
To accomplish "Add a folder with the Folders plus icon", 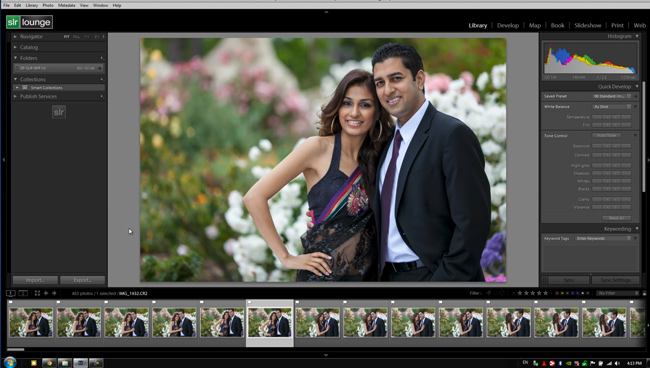I will click(x=102, y=58).
